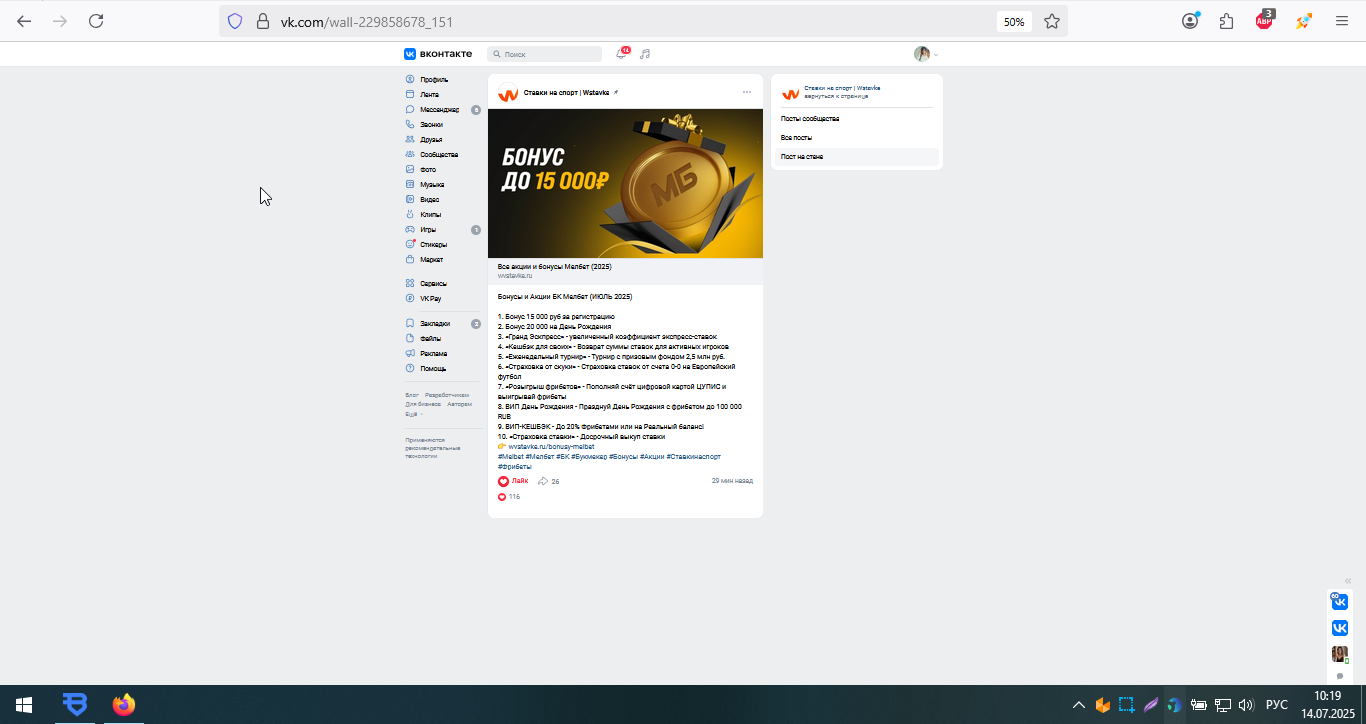Open the music player note icon

tap(645, 54)
